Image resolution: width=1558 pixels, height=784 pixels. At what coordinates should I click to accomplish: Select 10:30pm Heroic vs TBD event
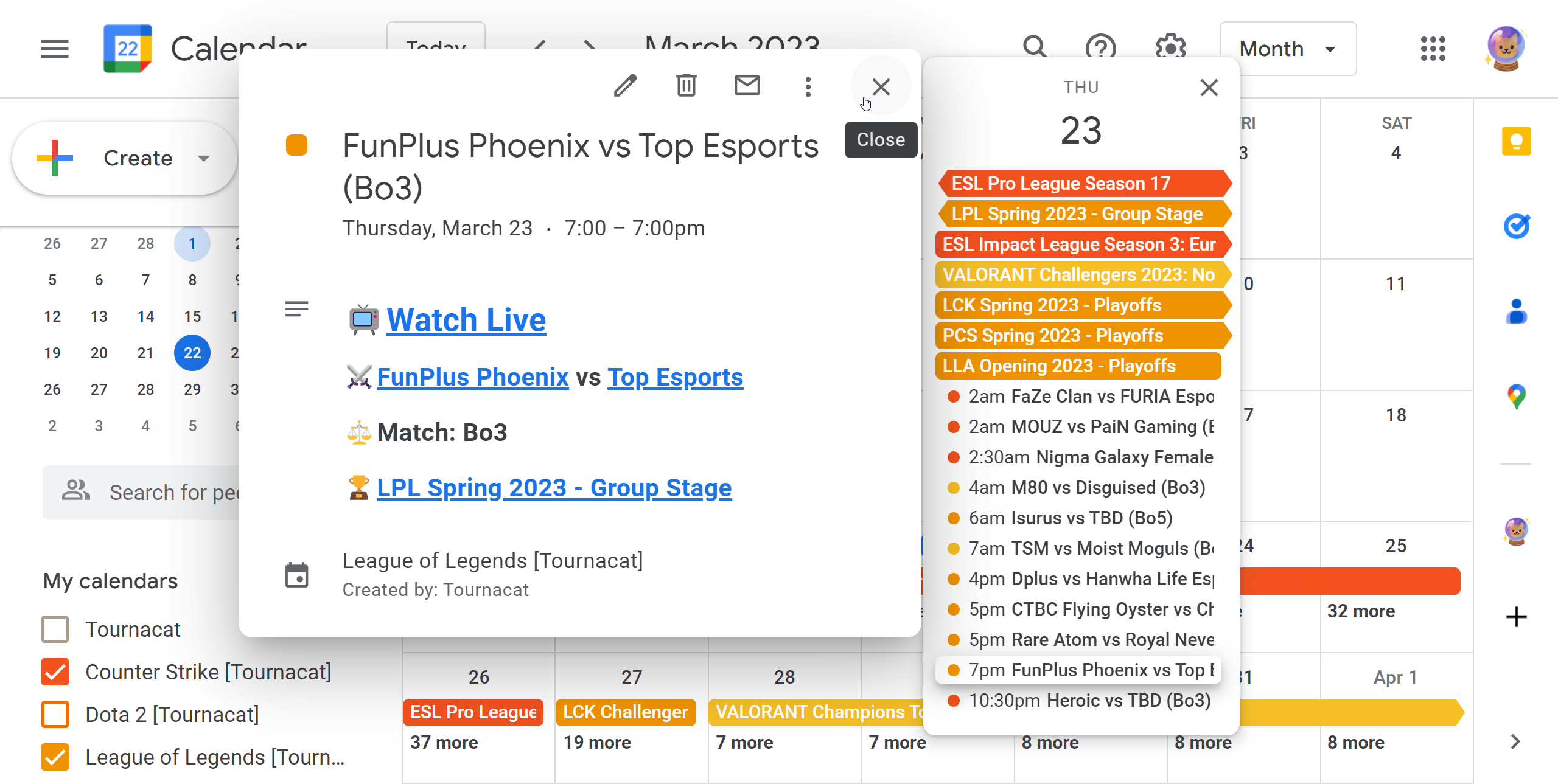coord(1078,700)
